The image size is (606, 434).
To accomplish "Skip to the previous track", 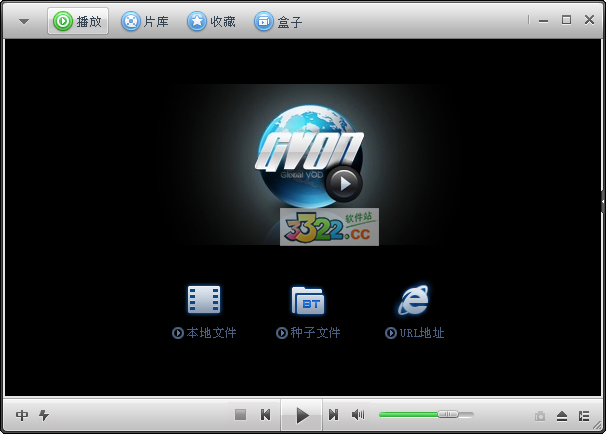I will point(266,415).
